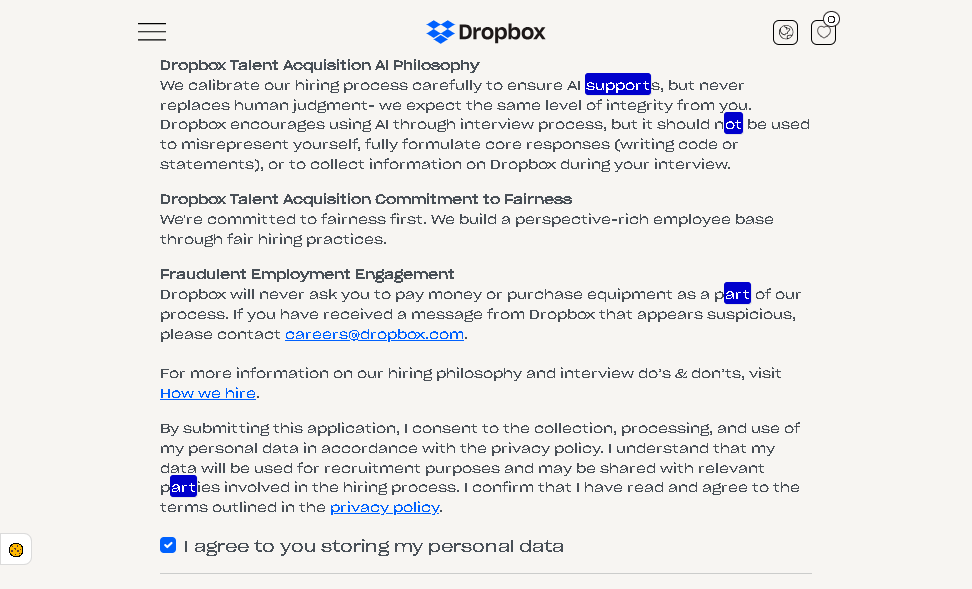Click highlighted "art" in "part of our"

(x=737, y=294)
